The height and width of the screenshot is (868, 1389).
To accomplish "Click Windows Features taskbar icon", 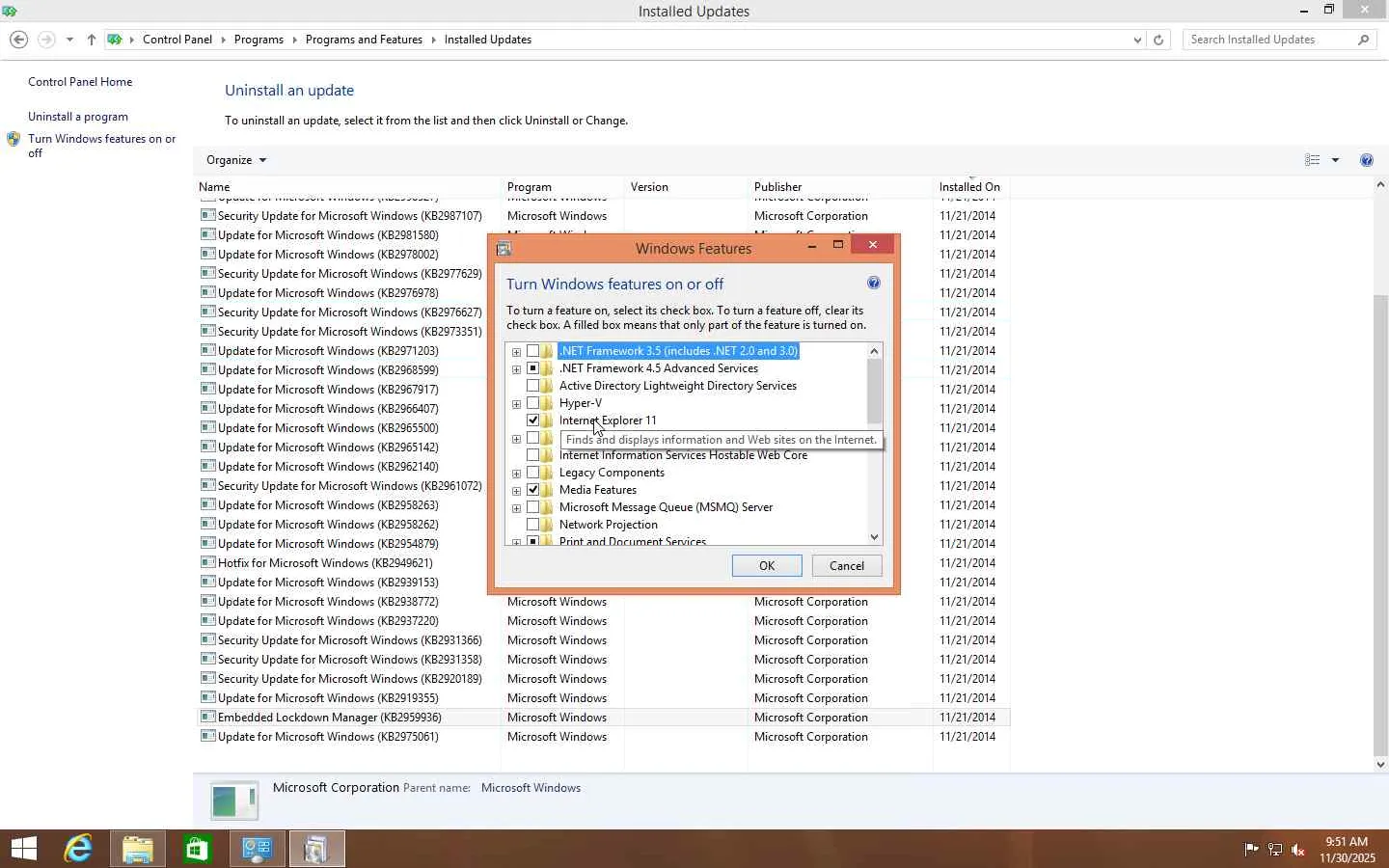I will (316, 849).
